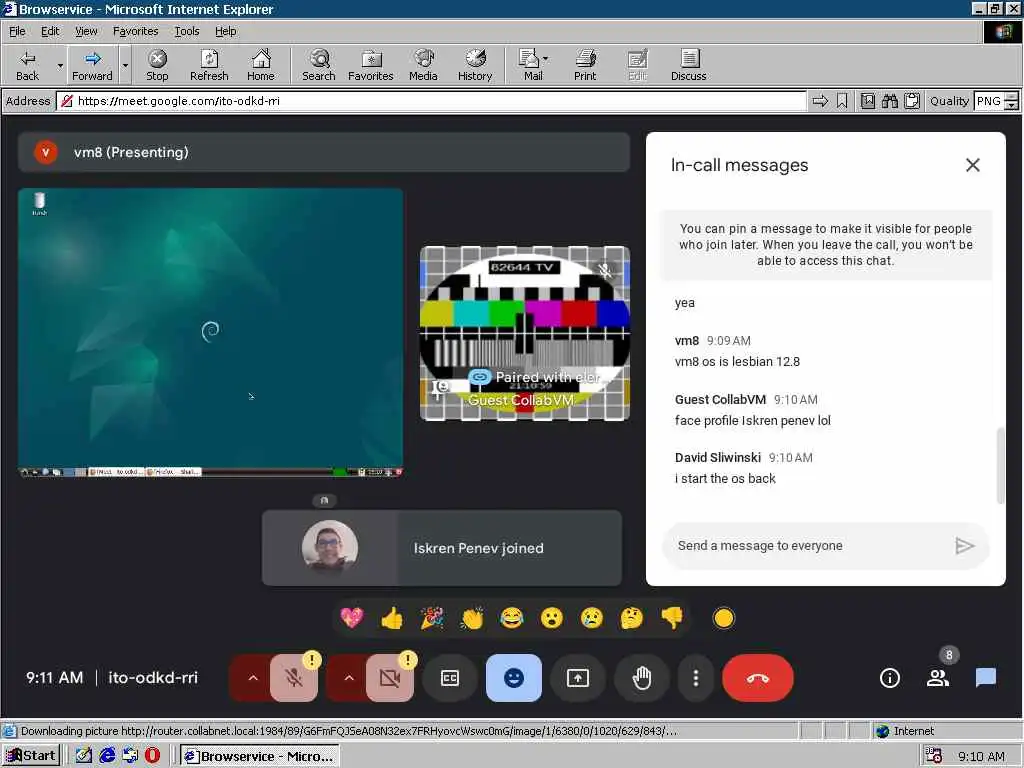
Task: Click the Windows Start button
Action: point(31,756)
